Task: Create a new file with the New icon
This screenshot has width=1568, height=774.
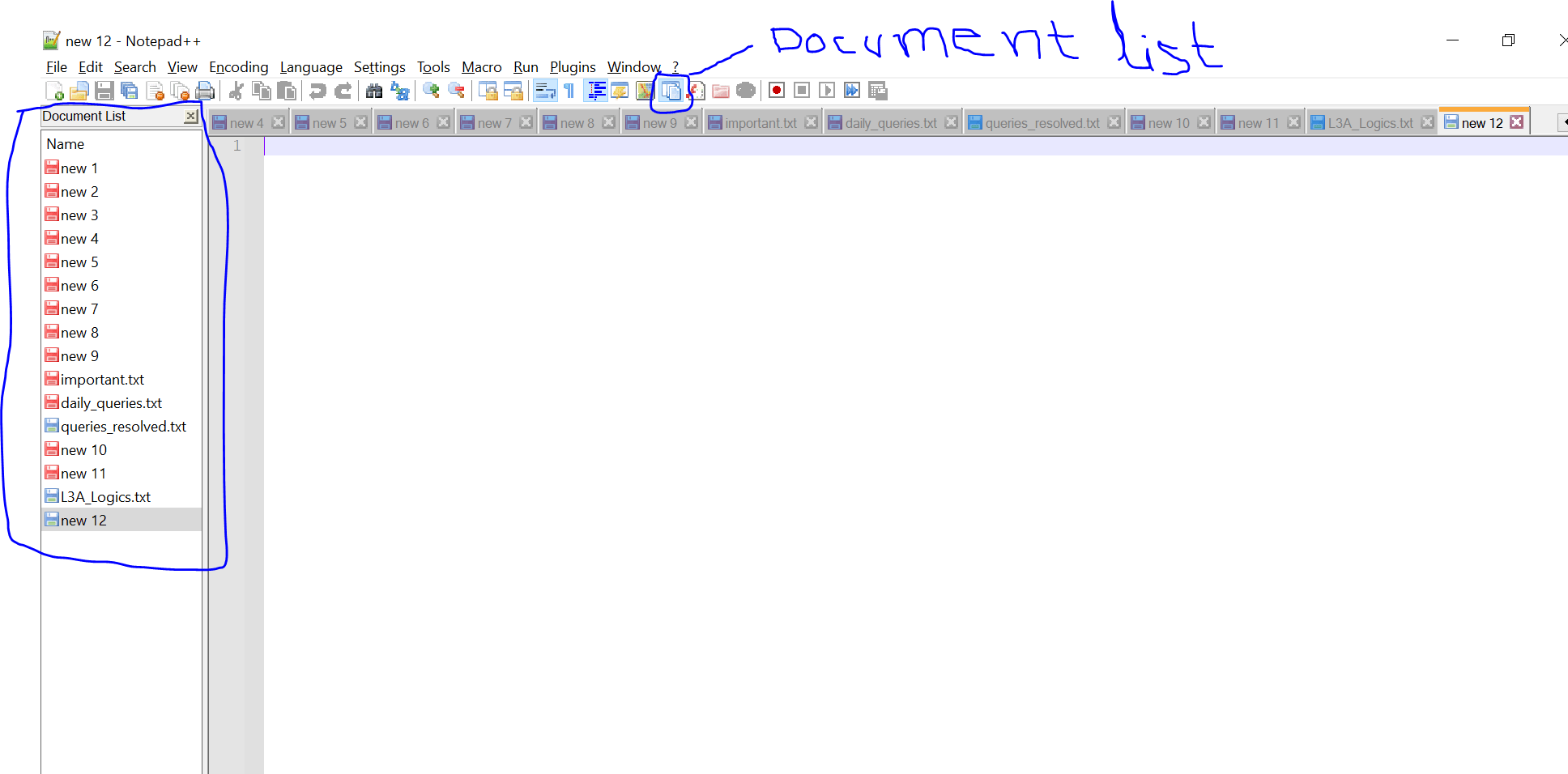Action: pyautogui.click(x=55, y=91)
